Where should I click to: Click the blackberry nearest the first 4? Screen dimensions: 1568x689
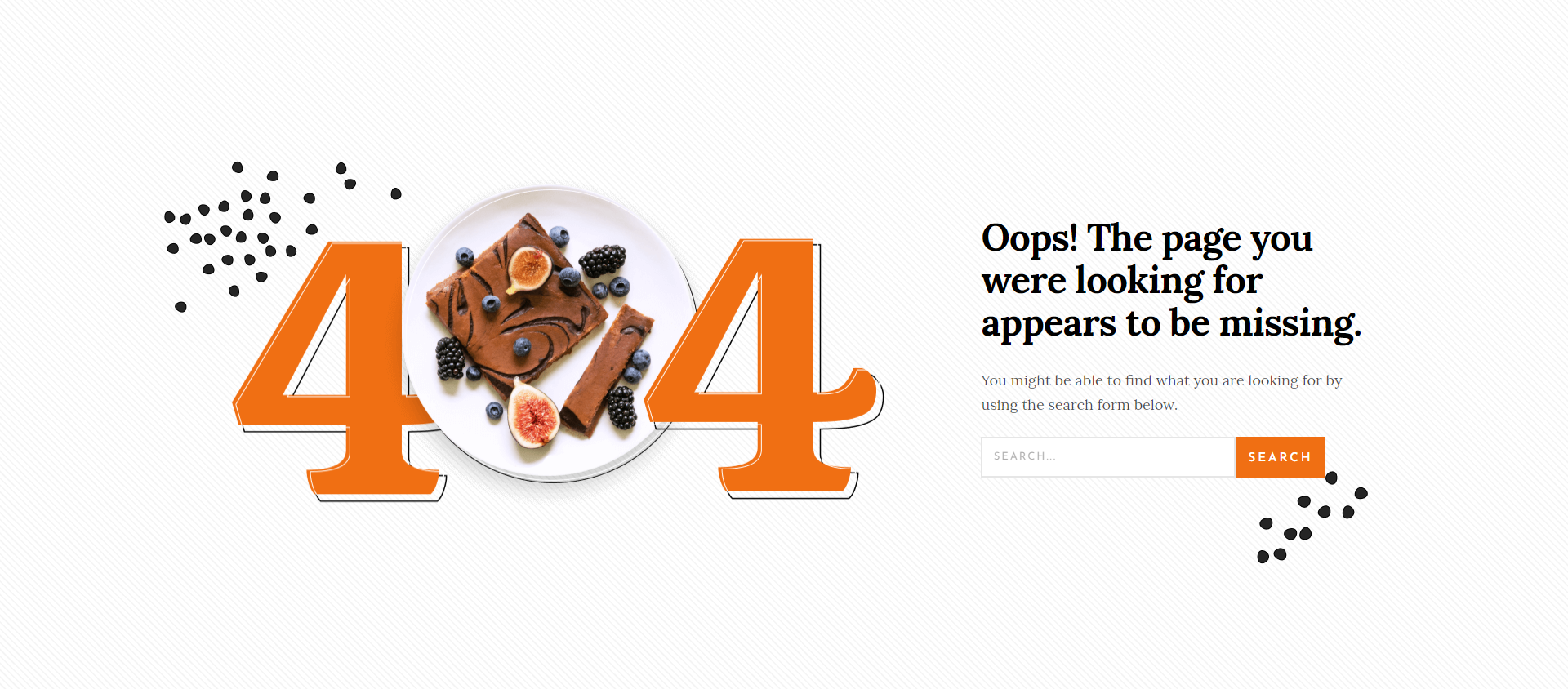[x=450, y=358]
